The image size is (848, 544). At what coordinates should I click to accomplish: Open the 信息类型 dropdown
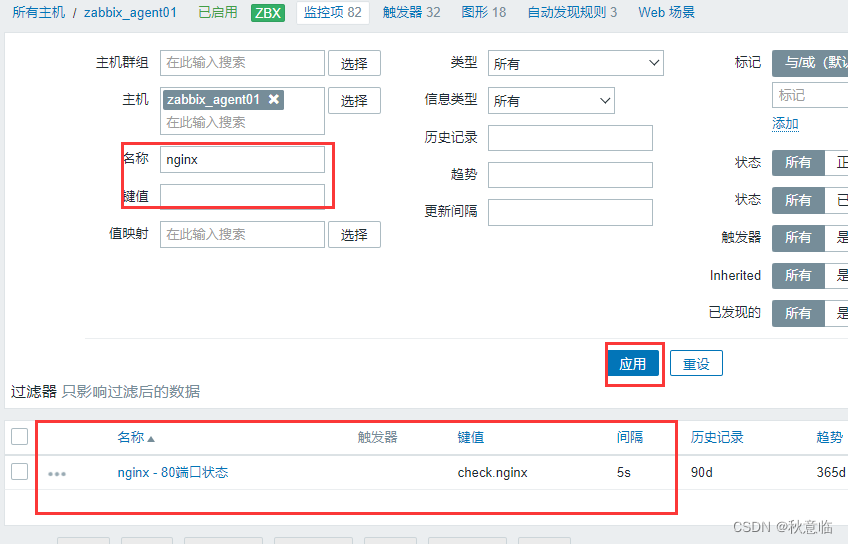pyautogui.click(x=551, y=101)
